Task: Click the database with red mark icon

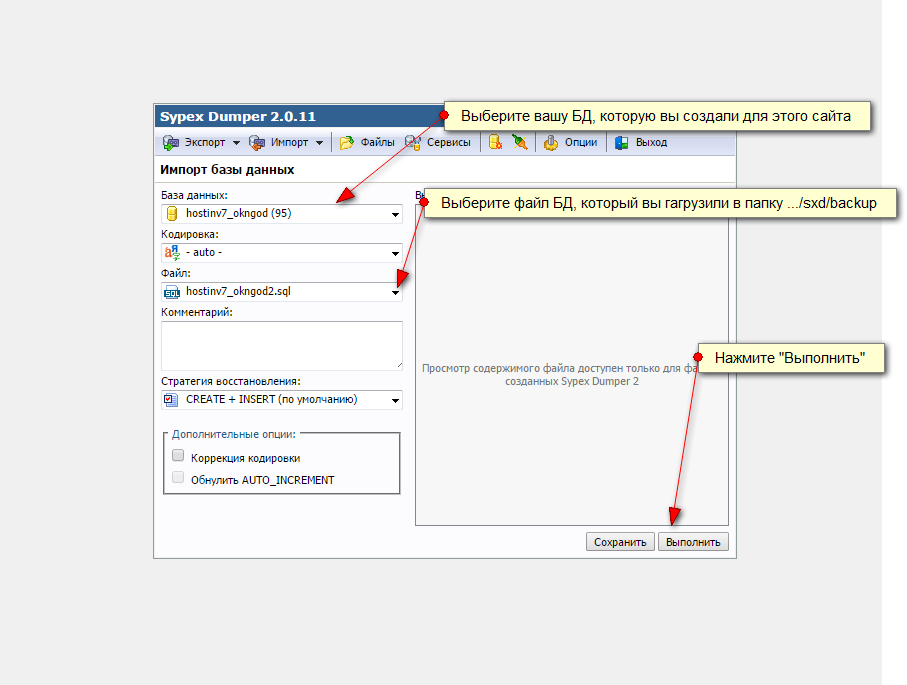Action: (x=495, y=143)
